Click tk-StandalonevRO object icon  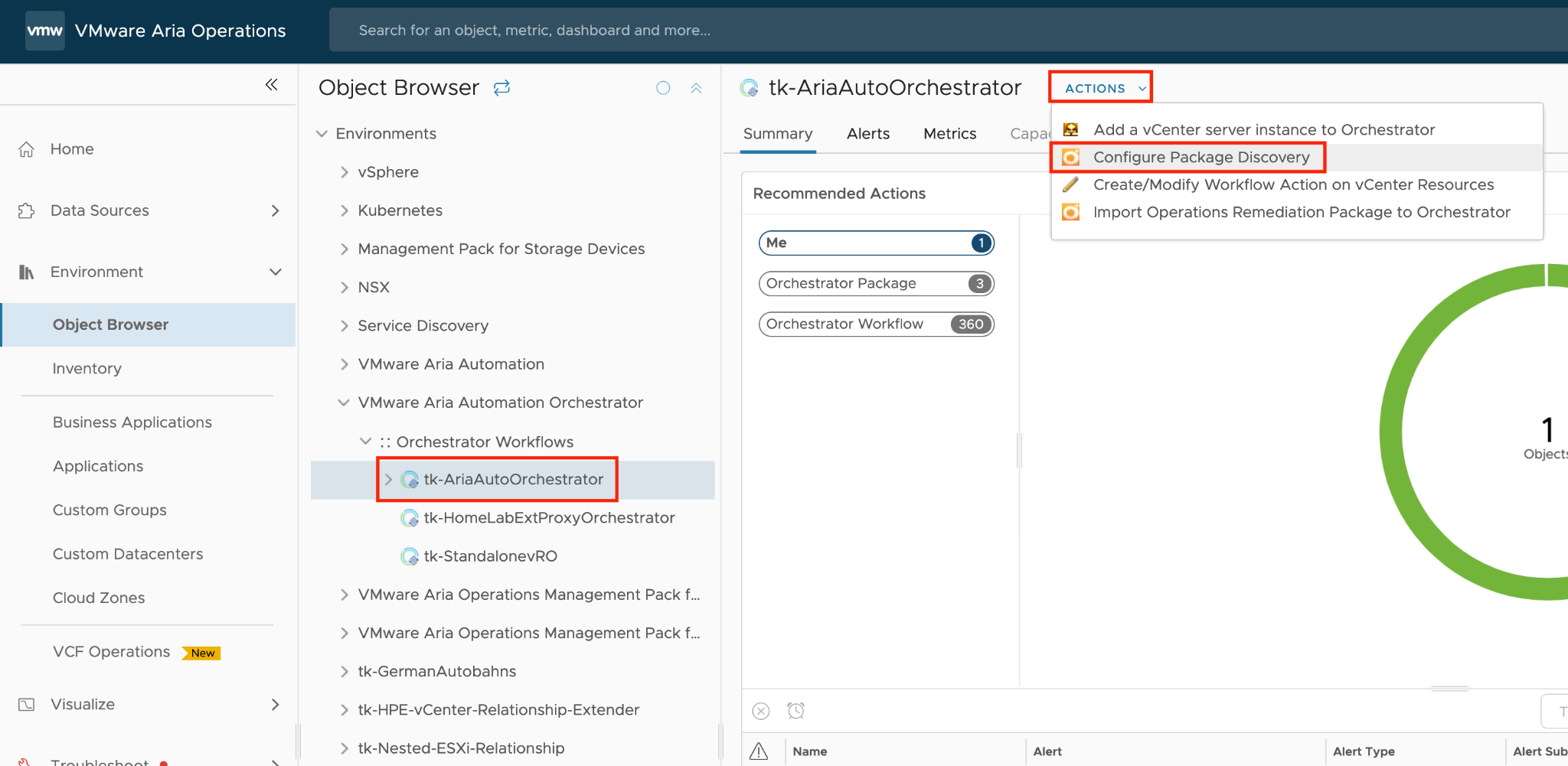(410, 556)
